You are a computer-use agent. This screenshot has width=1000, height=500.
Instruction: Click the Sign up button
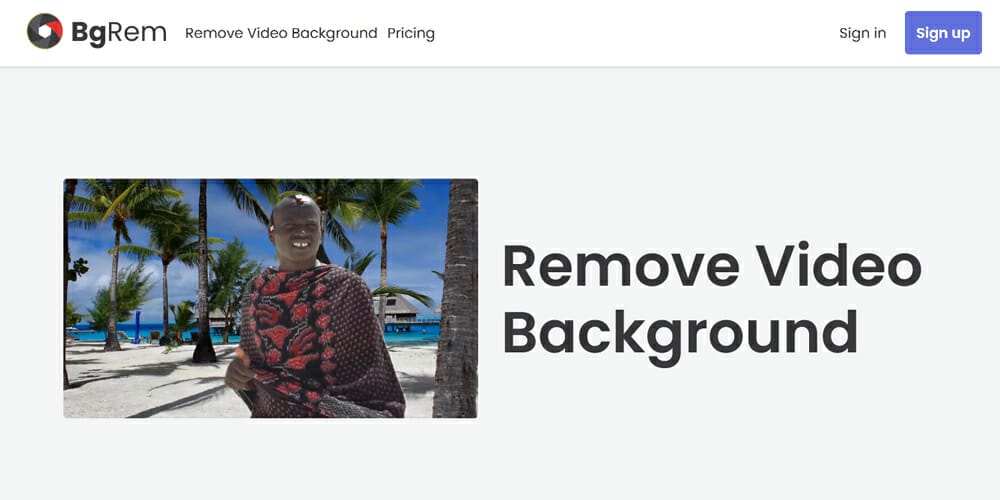click(x=943, y=33)
